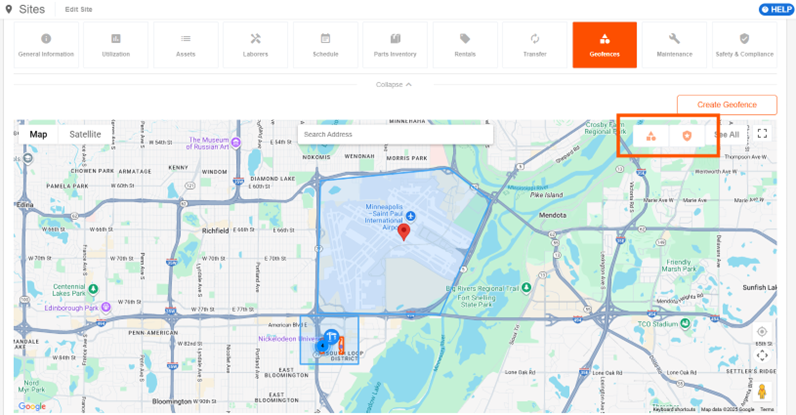Click the blue cluster marker numbered 4
The width and height of the screenshot is (796, 415).
point(322,345)
